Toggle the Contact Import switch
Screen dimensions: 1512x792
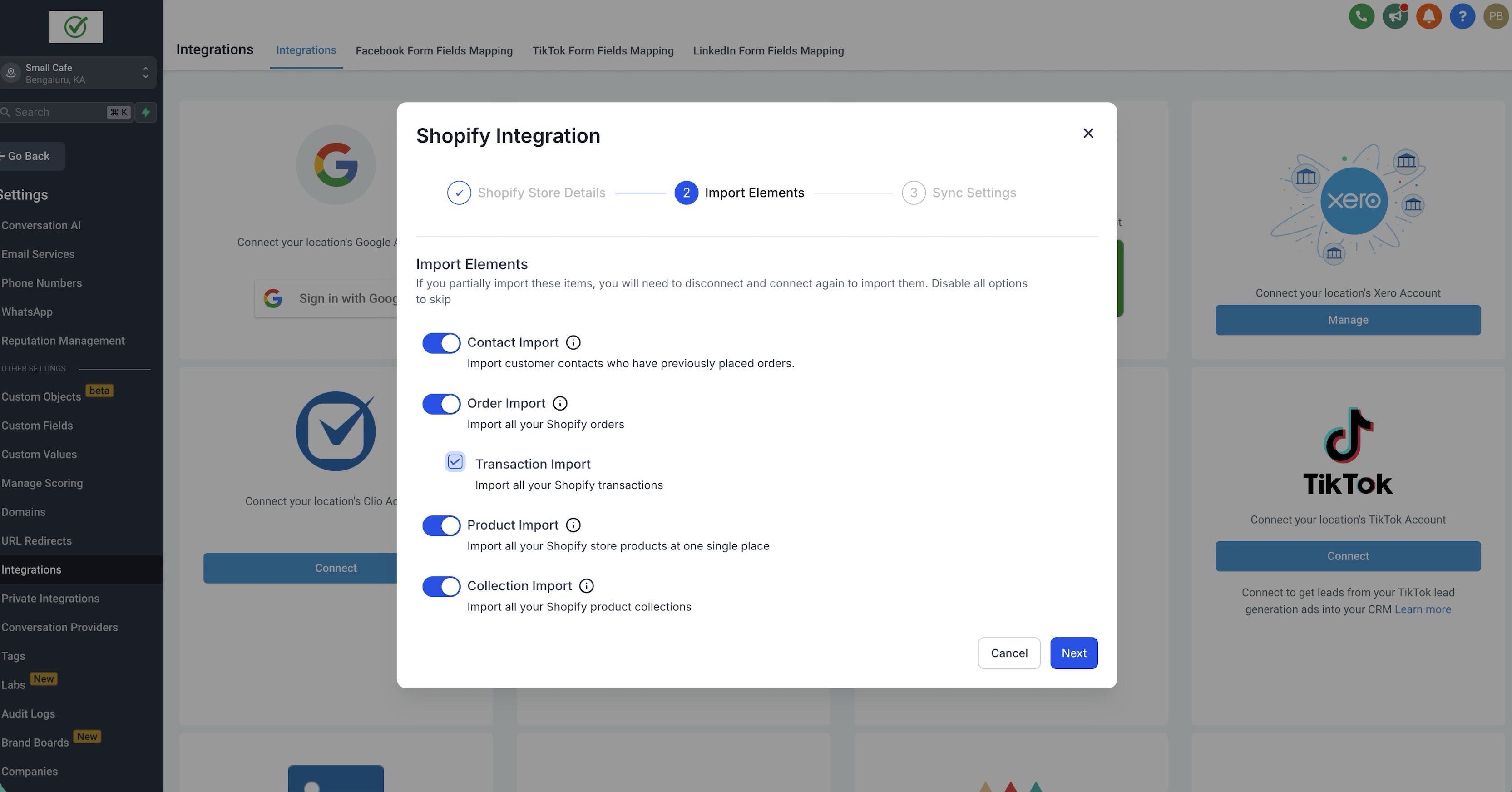coord(441,343)
